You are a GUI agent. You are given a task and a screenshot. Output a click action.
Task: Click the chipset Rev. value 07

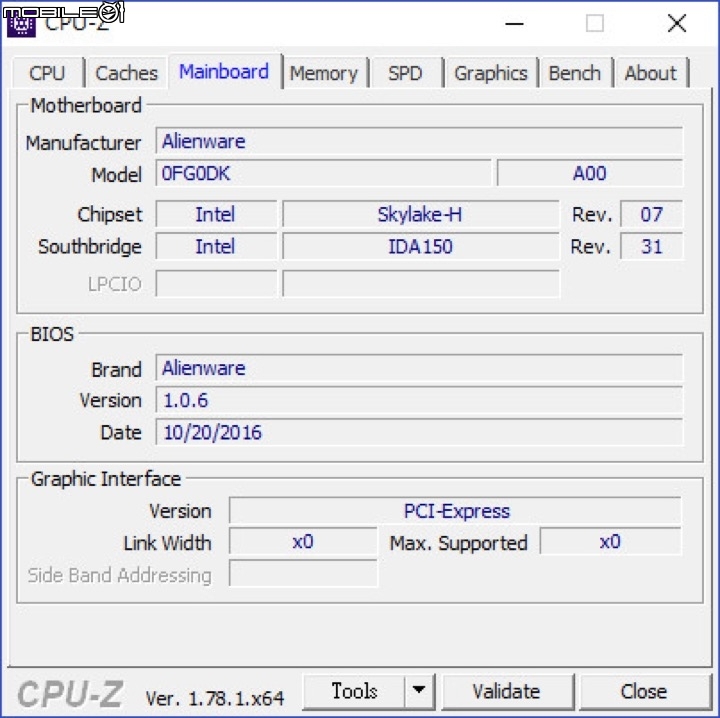(x=651, y=214)
